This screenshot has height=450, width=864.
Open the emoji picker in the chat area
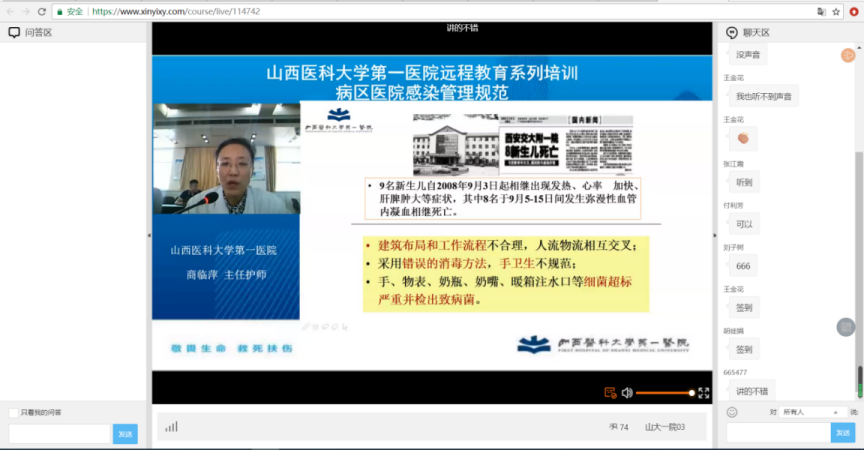pos(732,412)
